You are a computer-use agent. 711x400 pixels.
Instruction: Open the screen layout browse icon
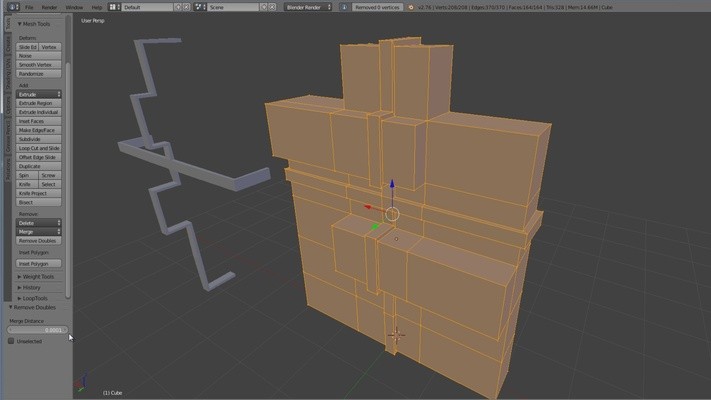pyautogui.click(x=114, y=7)
